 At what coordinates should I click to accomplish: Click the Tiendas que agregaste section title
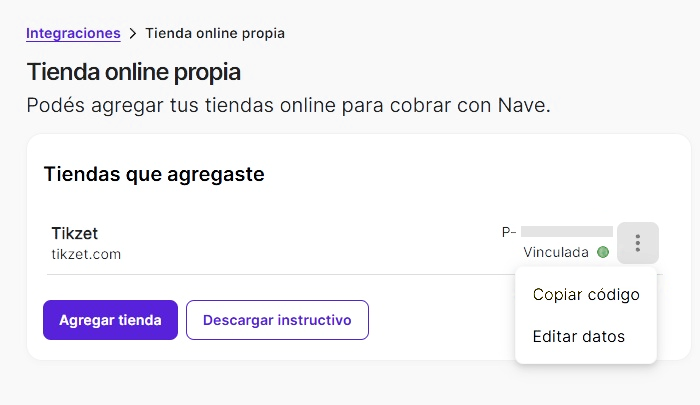point(154,174)
